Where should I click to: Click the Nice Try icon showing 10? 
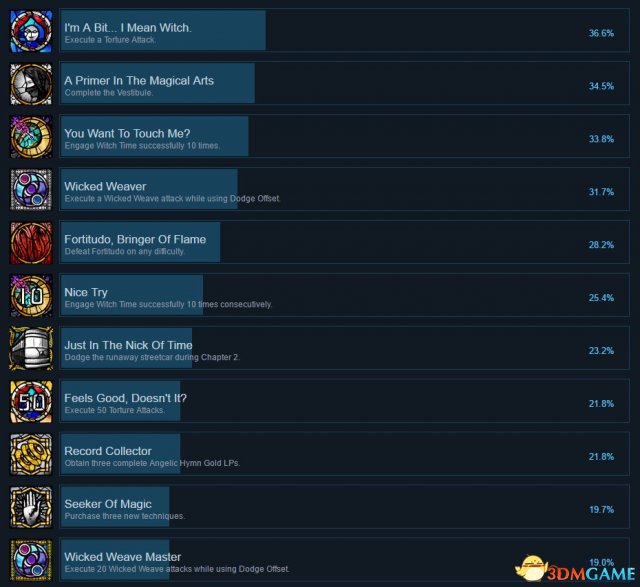coord(31,296)
